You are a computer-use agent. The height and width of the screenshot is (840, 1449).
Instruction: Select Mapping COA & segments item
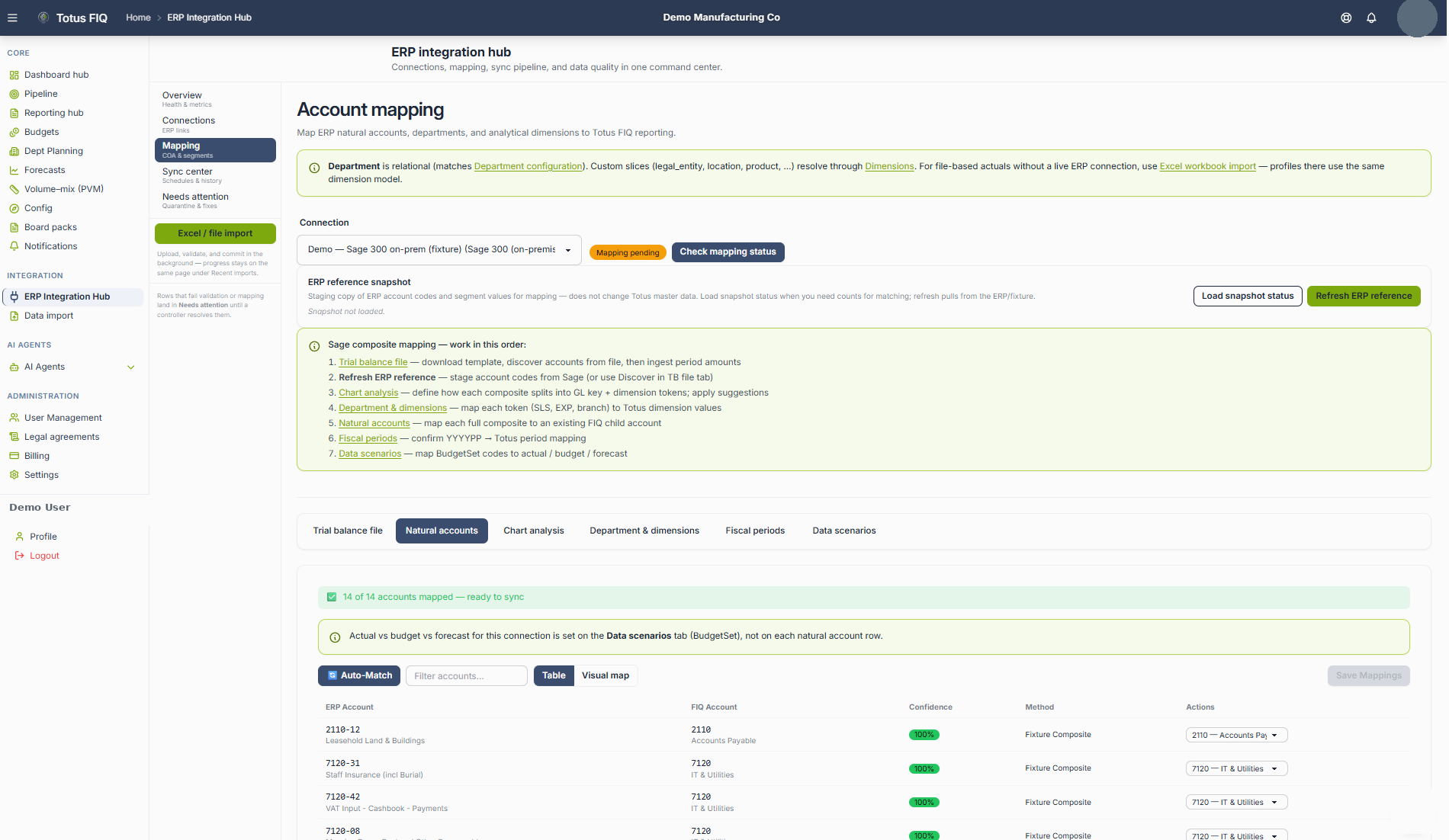215,149
